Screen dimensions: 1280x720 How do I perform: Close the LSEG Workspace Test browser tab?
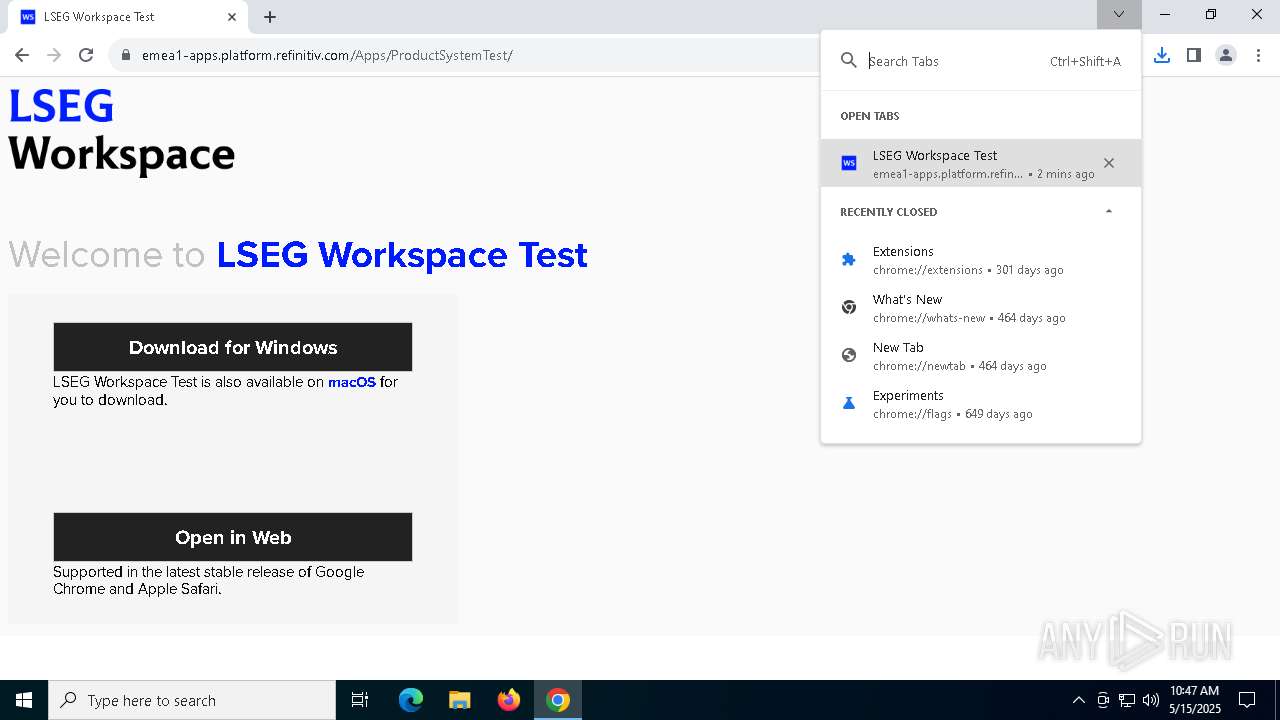click(231, 16)
